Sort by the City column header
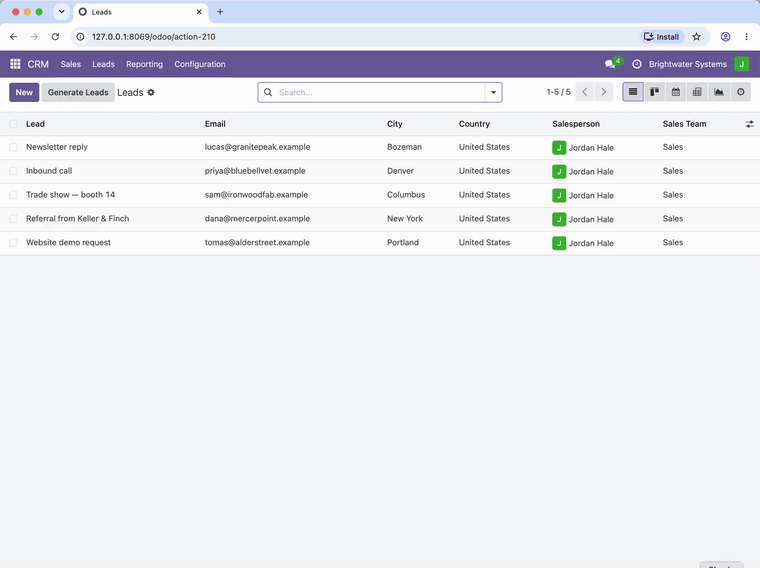Screen dimensions: 760x568 395,124
